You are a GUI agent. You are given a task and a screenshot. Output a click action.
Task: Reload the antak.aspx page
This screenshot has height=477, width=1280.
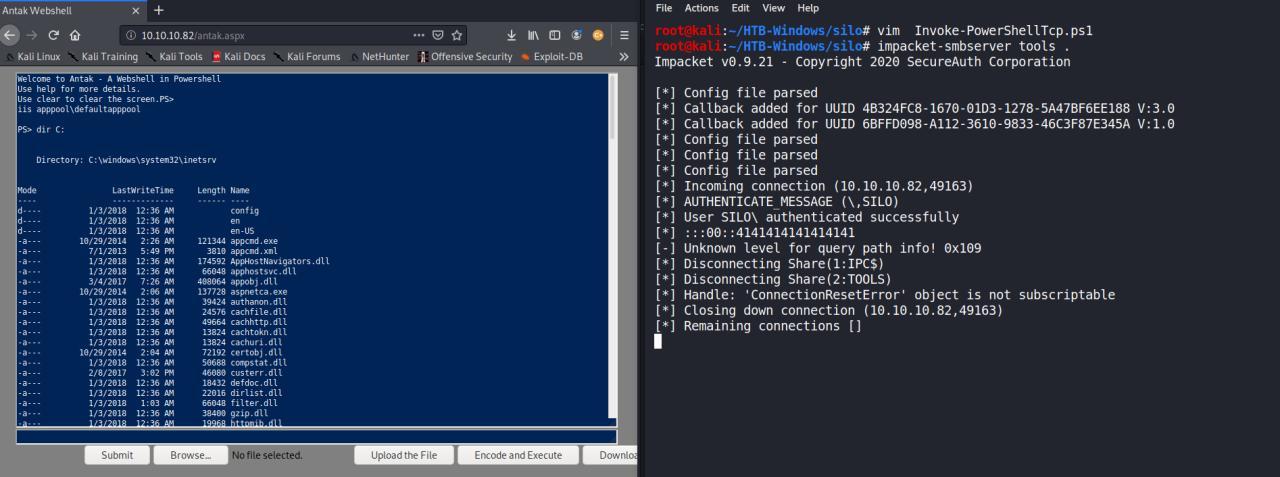coord(53,35)
